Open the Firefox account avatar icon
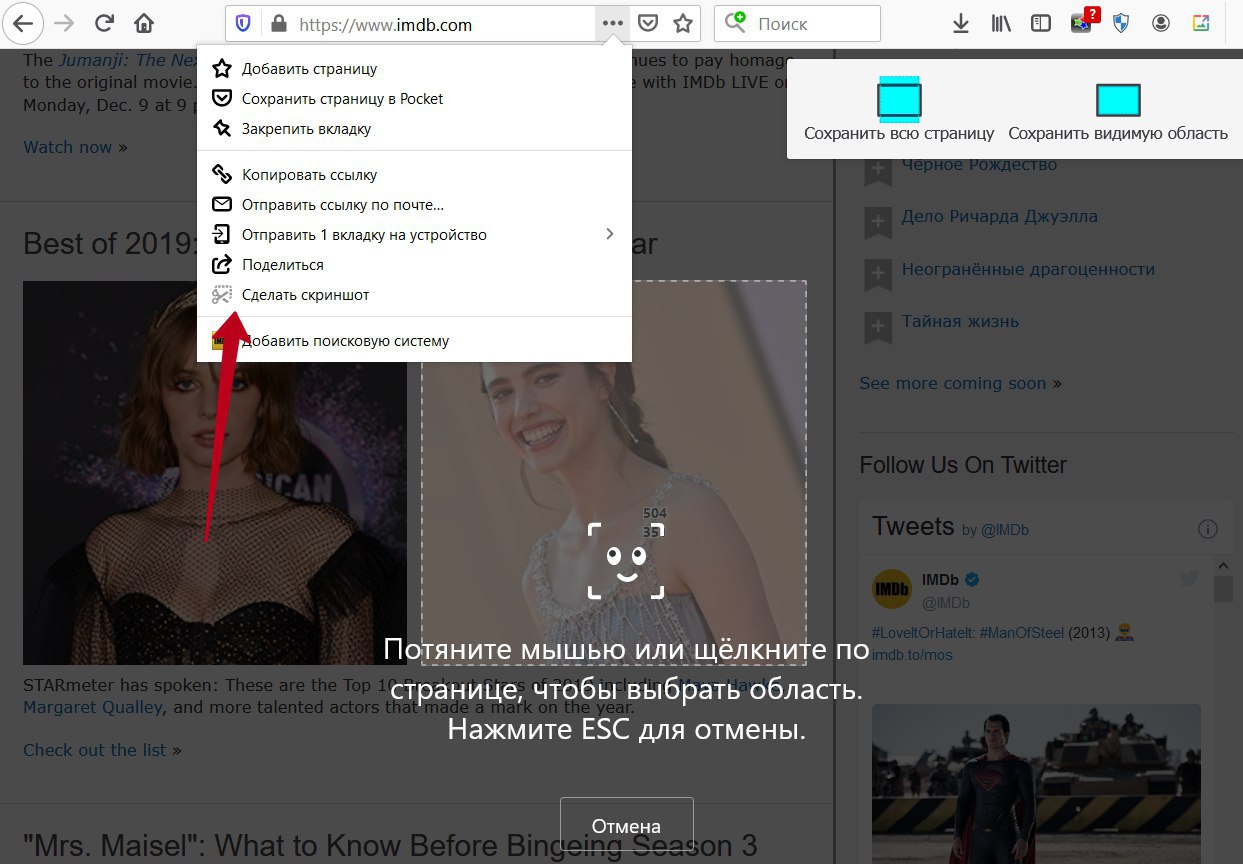The height and width of the screenshot is (864, 1243). [x=1161, y=23]
